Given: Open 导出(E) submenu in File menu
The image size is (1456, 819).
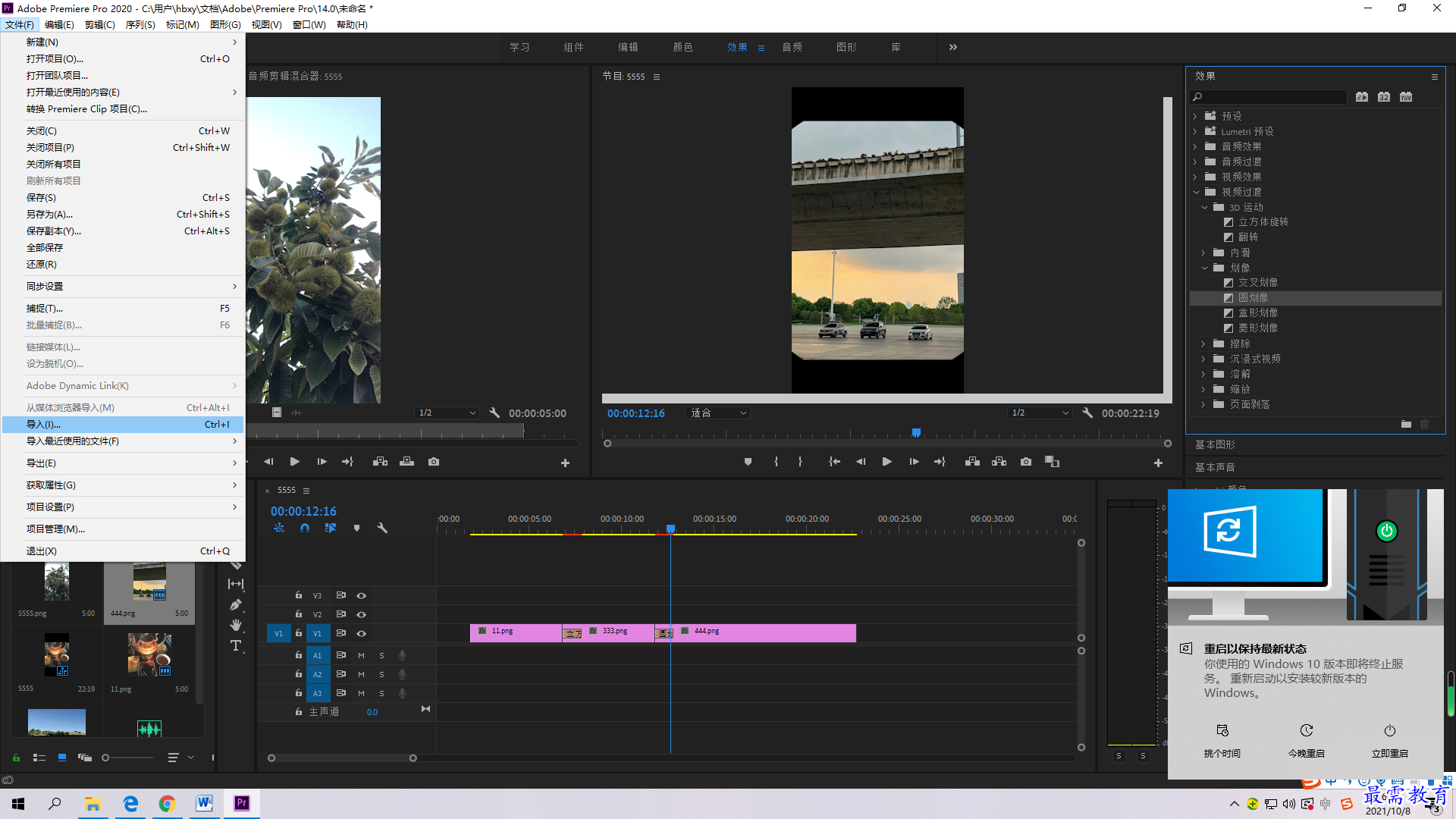Looking at the screenshot, I should coord(124,463).
